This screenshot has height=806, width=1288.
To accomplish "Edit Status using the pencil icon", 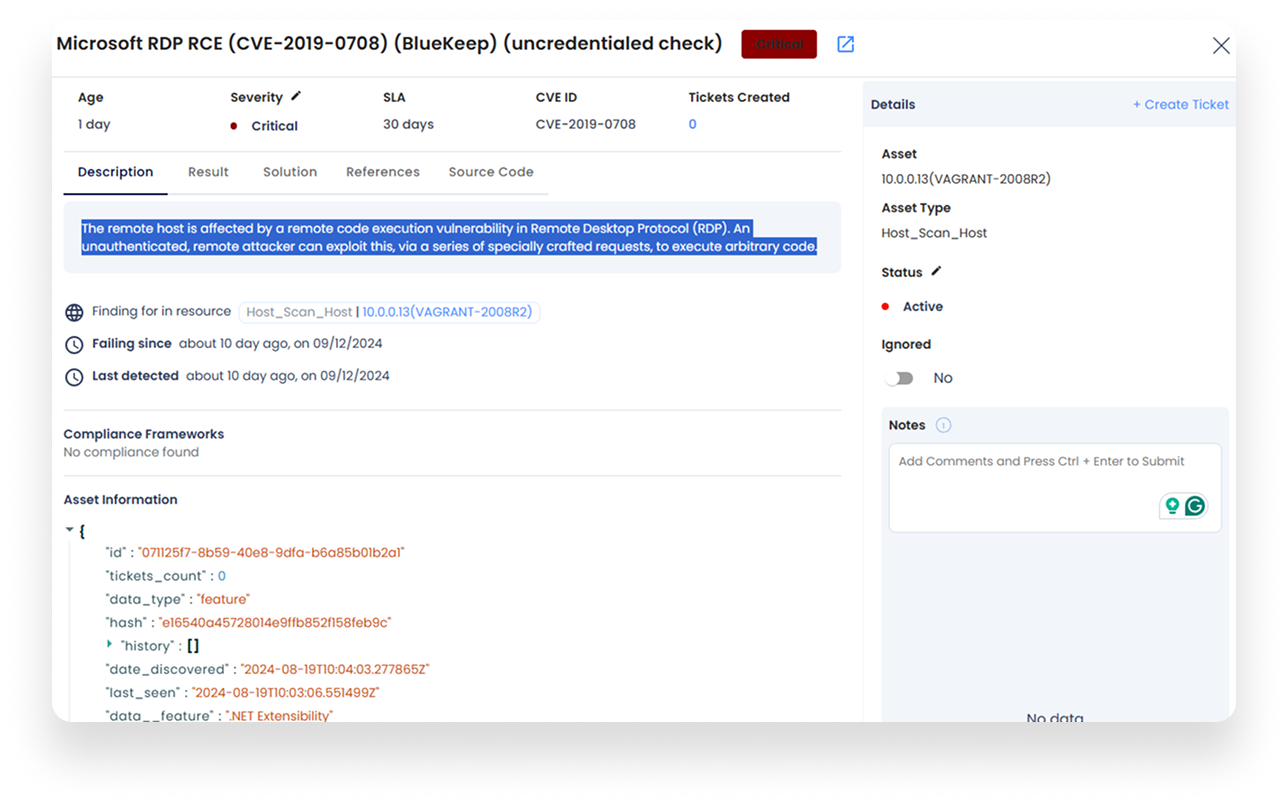I will click(x=937, y=271).
